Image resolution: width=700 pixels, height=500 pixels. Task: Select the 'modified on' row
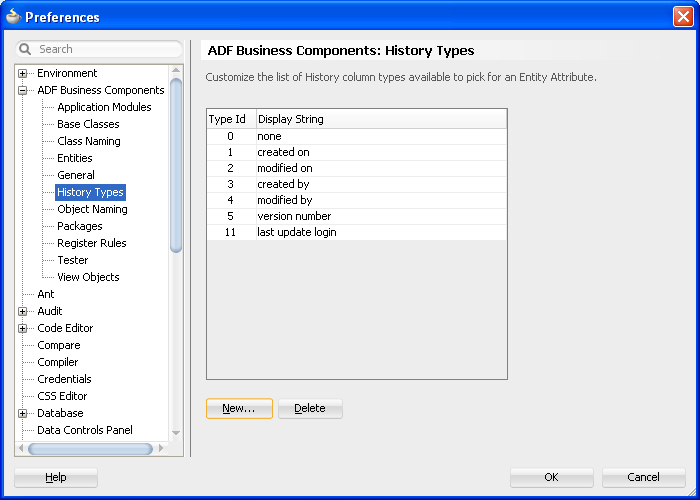(357, 168)
